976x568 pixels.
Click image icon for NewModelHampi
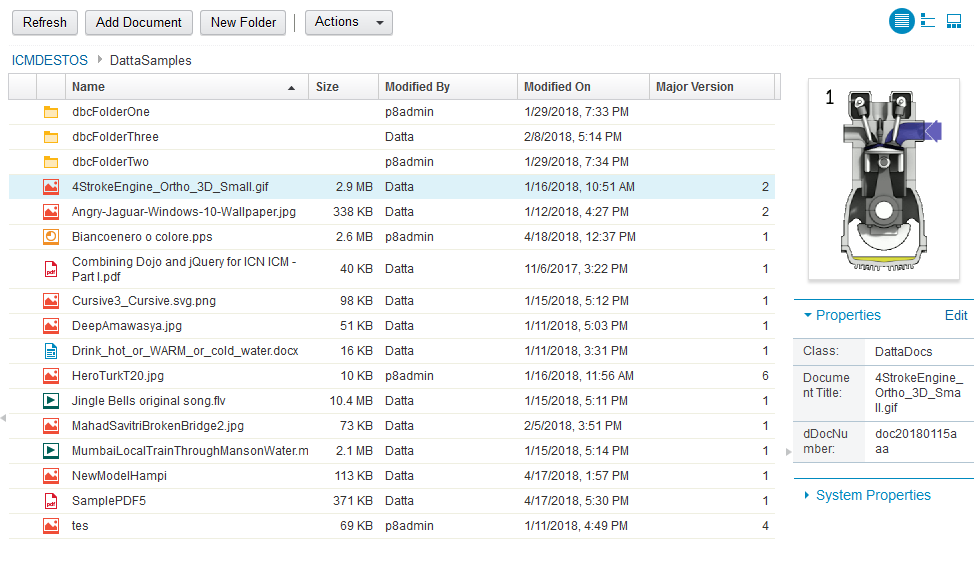(x=51, y=476)
